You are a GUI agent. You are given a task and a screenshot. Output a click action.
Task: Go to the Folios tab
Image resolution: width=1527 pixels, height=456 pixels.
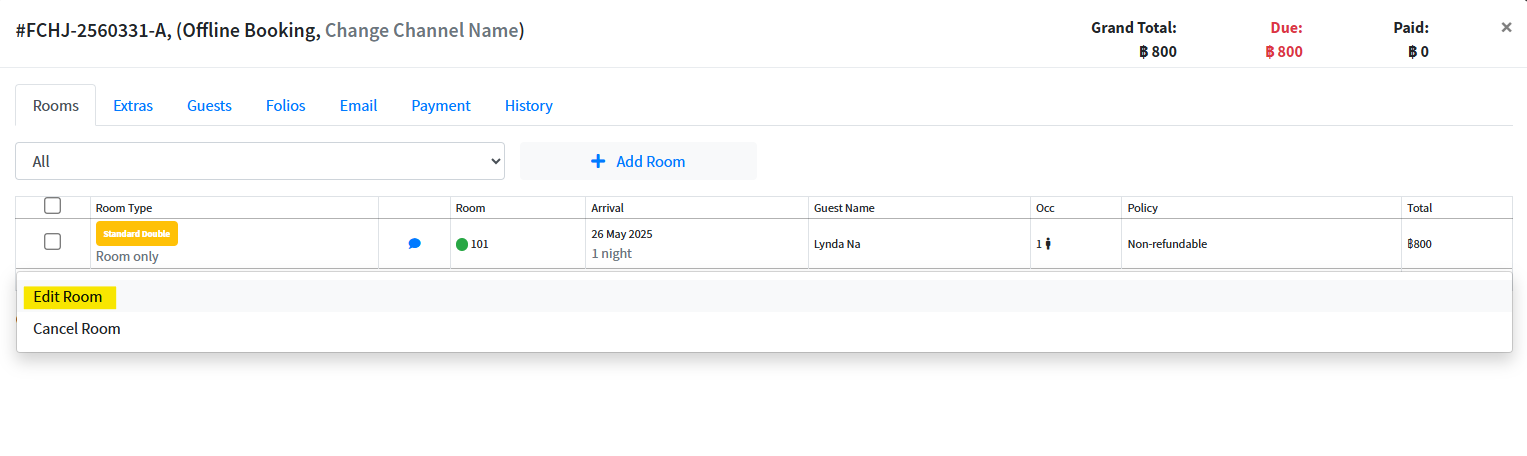click(x=286, y=105)
